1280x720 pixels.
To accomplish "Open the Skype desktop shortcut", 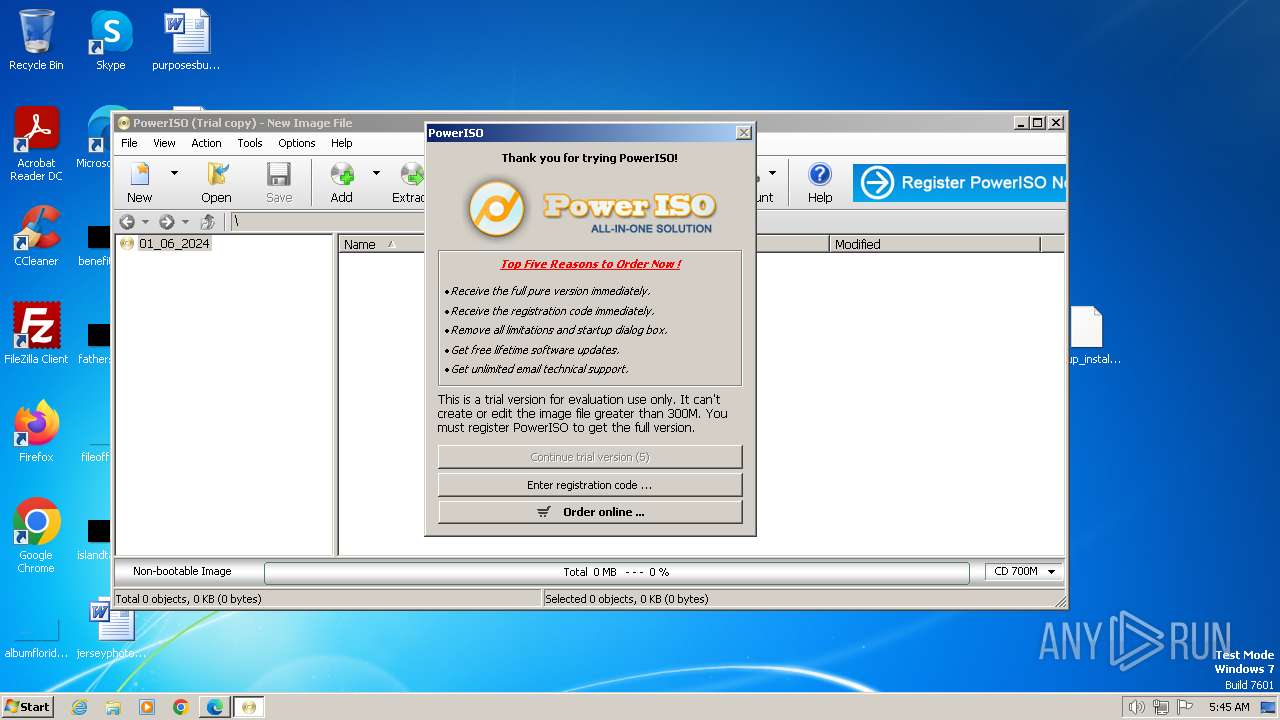I will pyautogui.click(x=110, y=40).
